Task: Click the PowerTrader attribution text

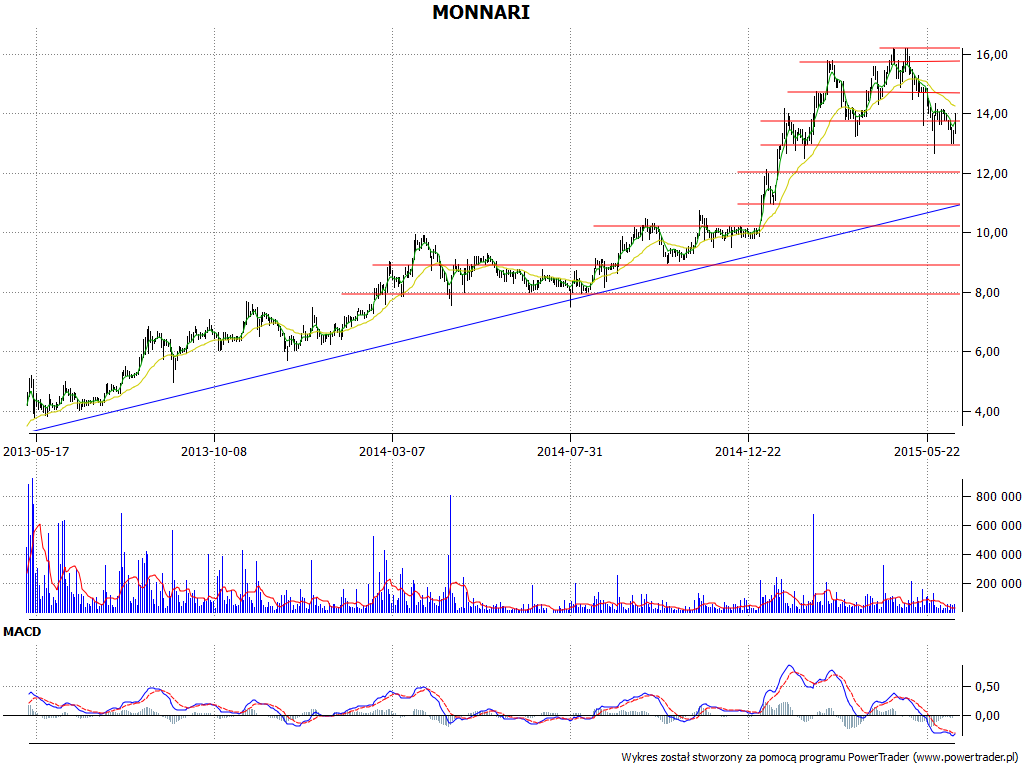Action: click(820, 758)
